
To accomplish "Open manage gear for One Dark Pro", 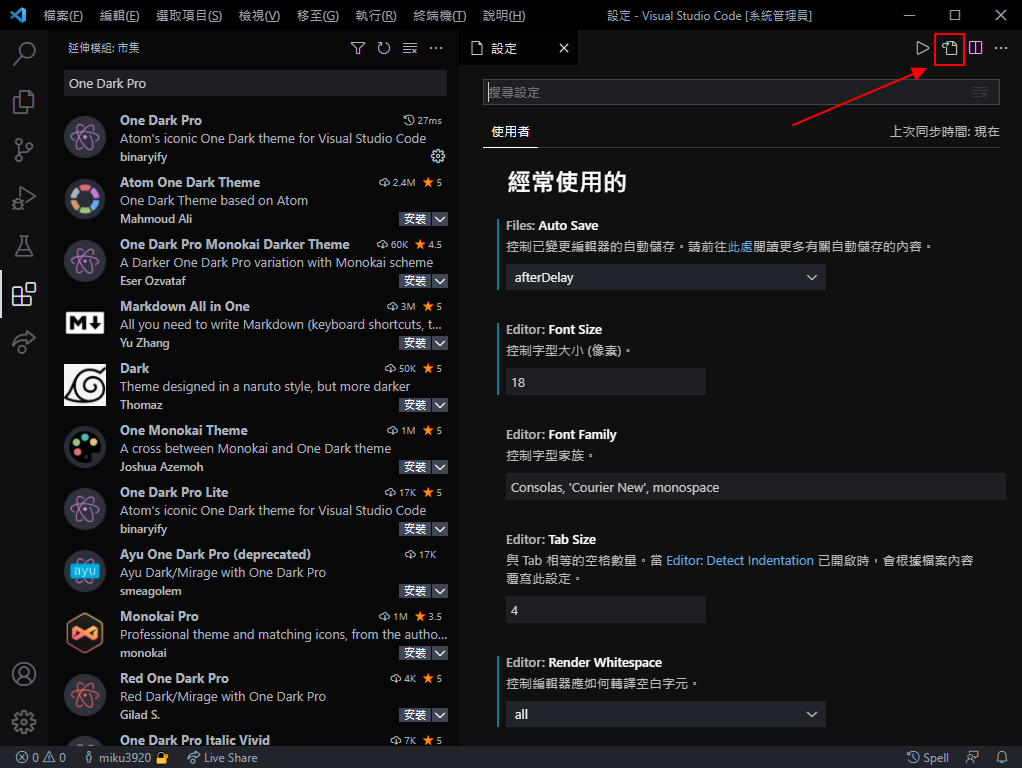I will 438,156.
